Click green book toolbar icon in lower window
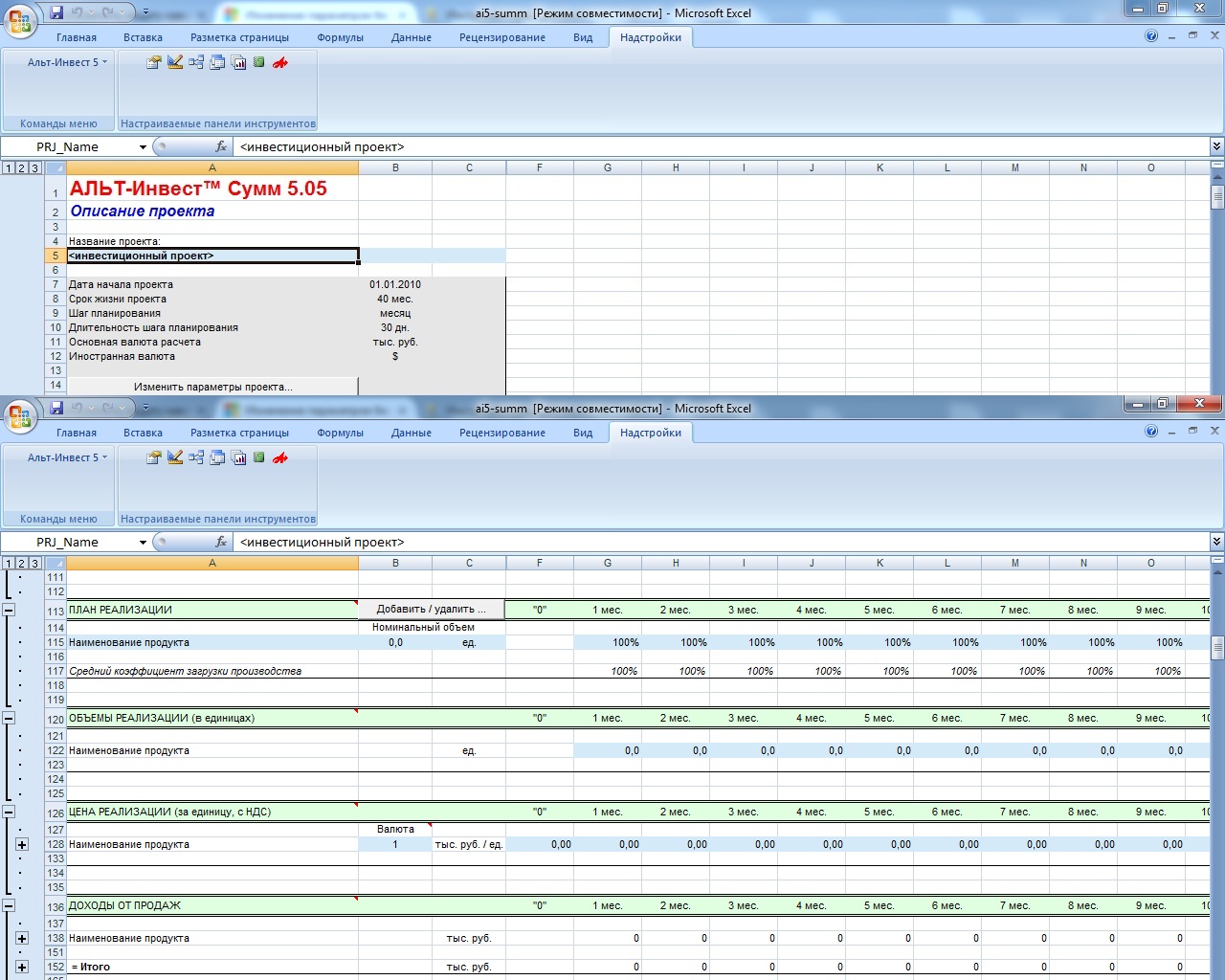 259,457
